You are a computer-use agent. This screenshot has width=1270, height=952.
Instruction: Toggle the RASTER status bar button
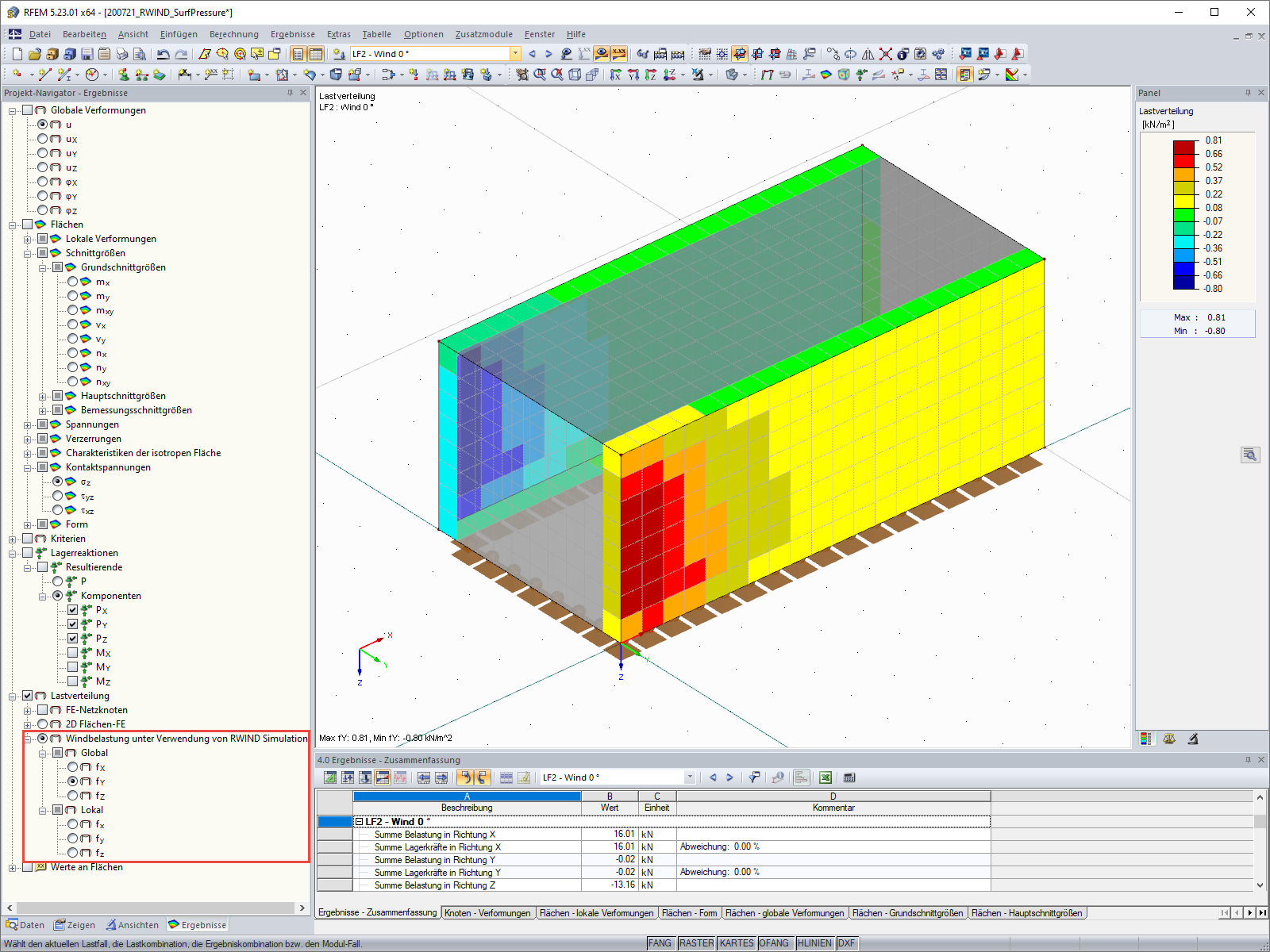pyautogui.click(x=696, y=943)
